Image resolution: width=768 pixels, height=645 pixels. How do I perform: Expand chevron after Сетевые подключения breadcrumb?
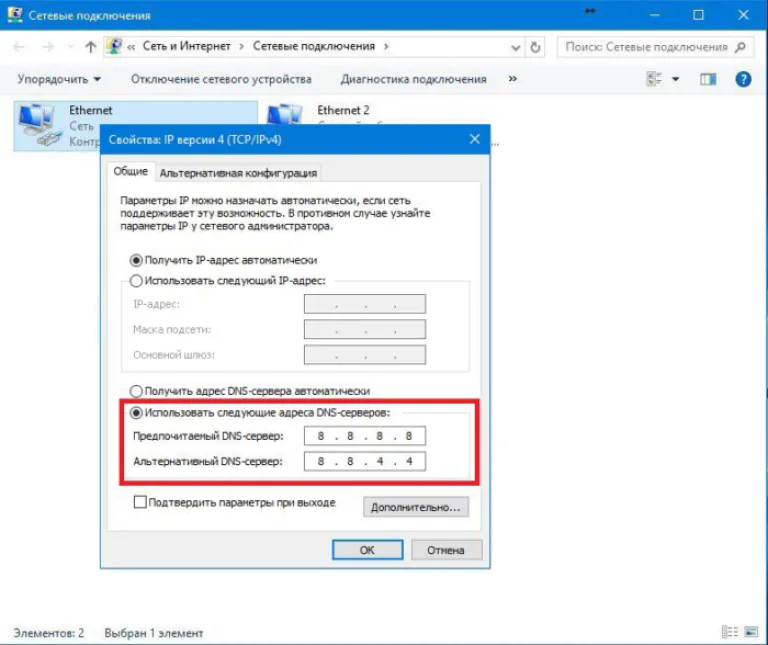(386, 47)
